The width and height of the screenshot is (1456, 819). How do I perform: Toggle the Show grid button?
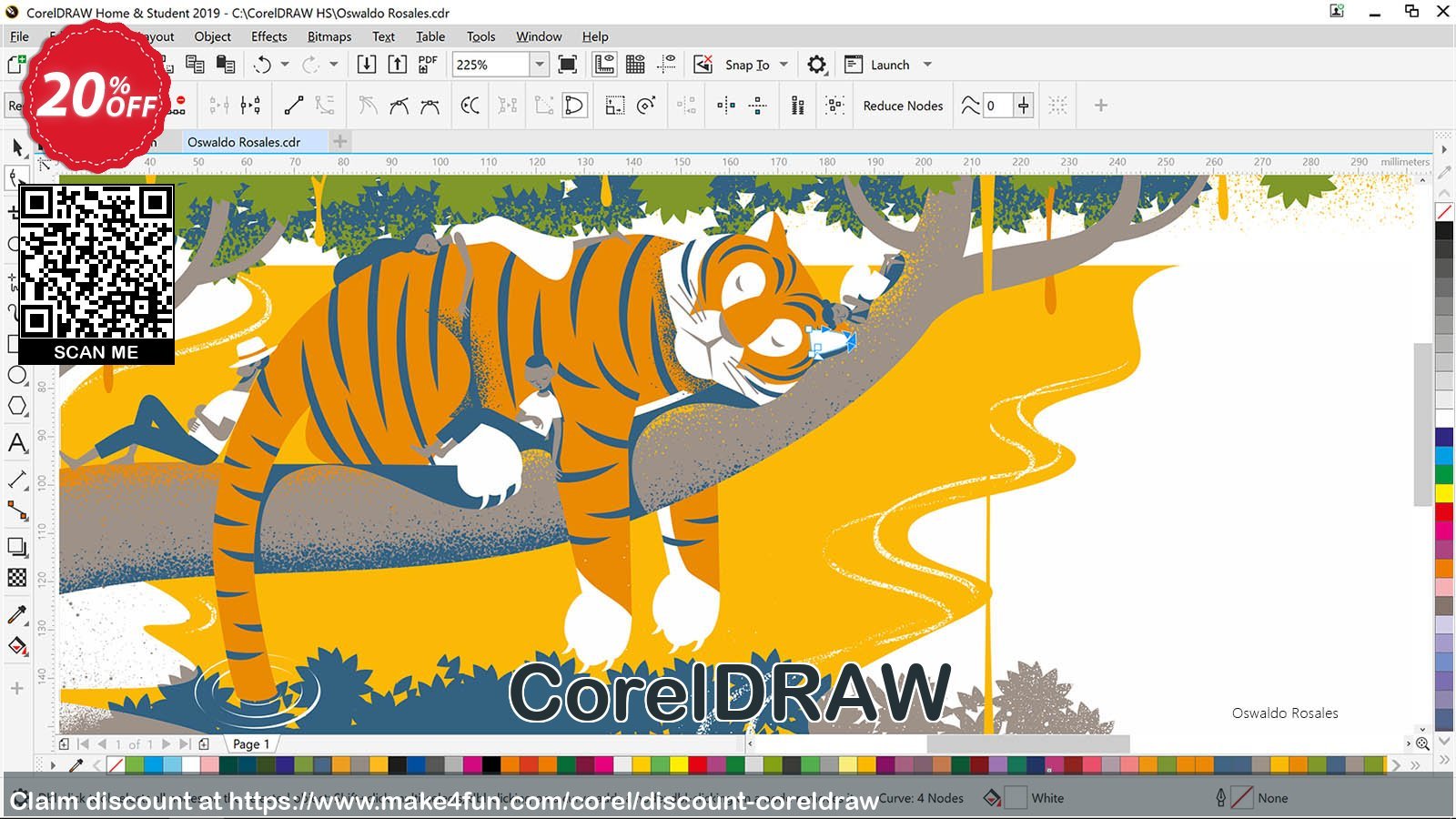(x=635, y=65)
